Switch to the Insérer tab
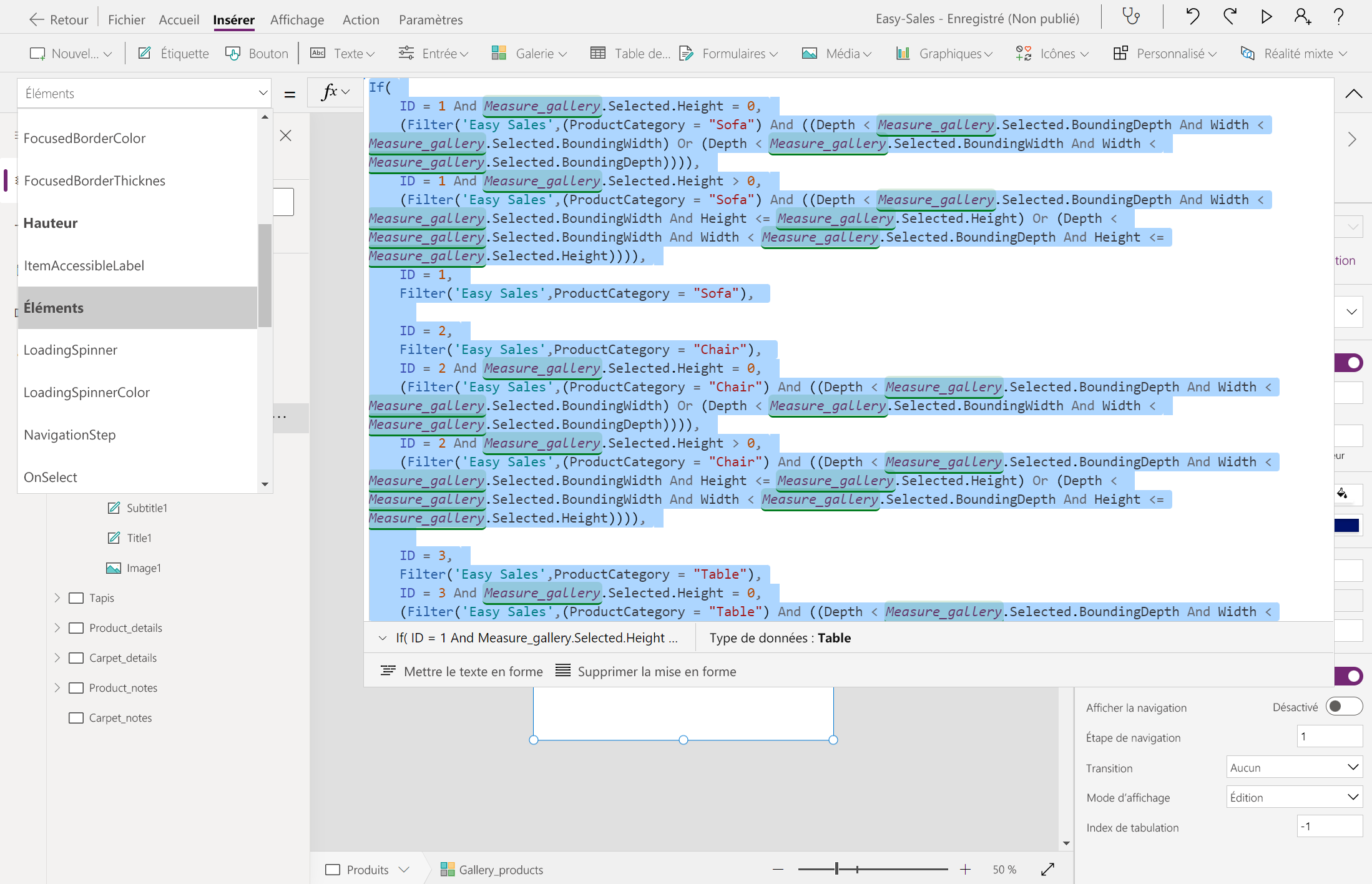1372x884 pixels. coord(233,19)
